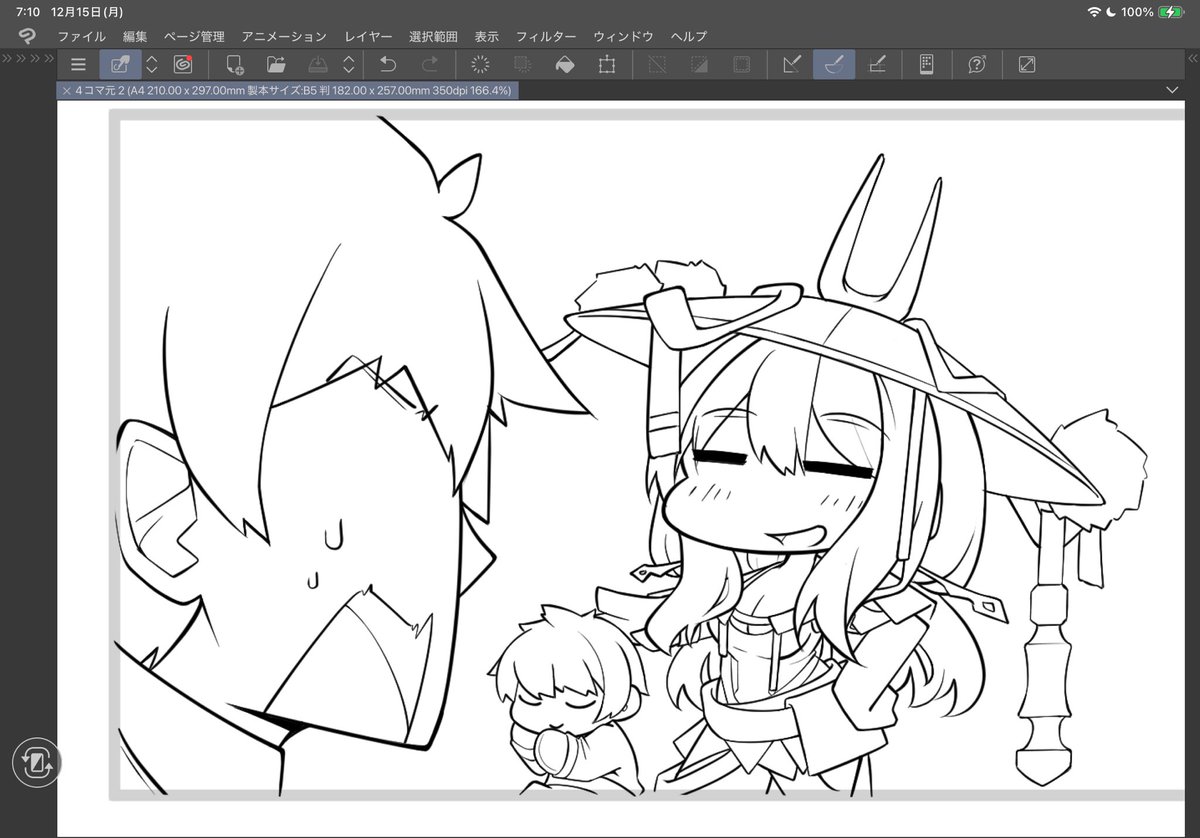Open the 編集 menu
Image resolution: width=1200 pixels, height=838 pixels.
pos(135,36)
